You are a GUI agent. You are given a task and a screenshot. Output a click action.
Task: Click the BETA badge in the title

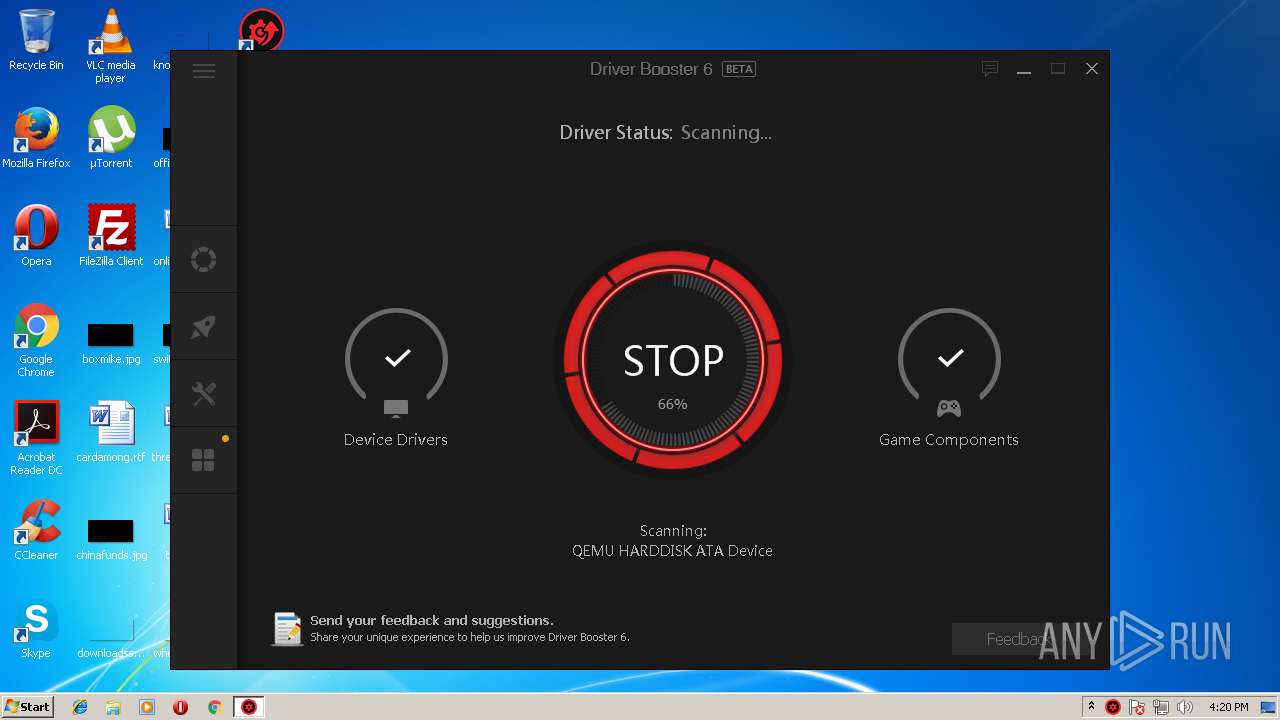click(739, 69)
